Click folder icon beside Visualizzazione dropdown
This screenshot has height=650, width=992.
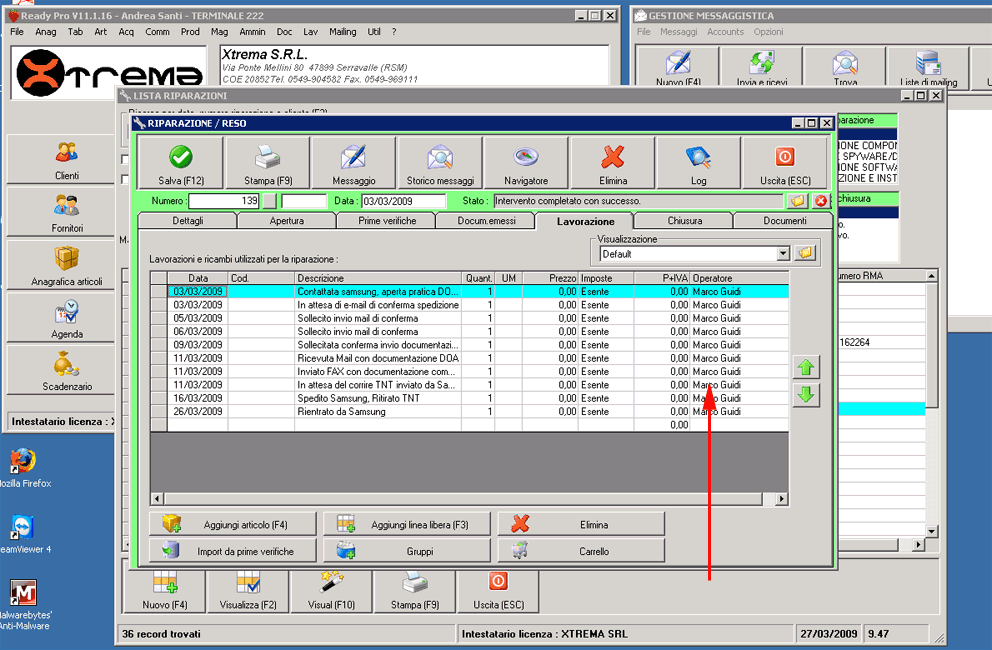(x=805, y=253)
